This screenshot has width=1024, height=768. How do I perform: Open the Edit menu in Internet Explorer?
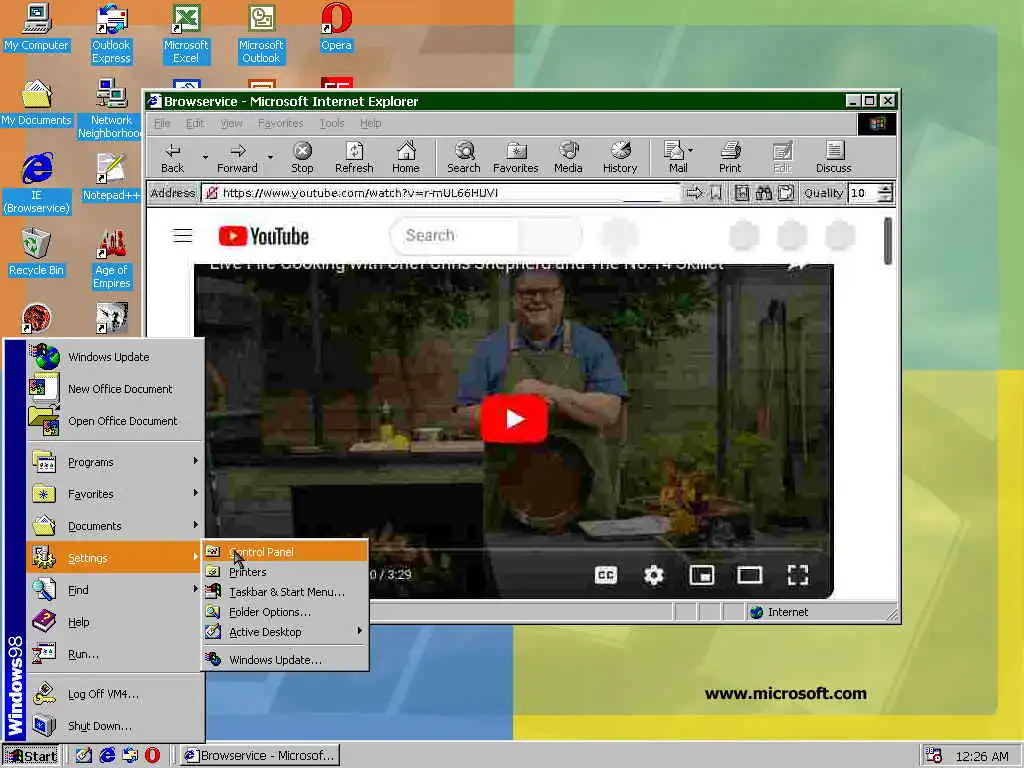195,123
